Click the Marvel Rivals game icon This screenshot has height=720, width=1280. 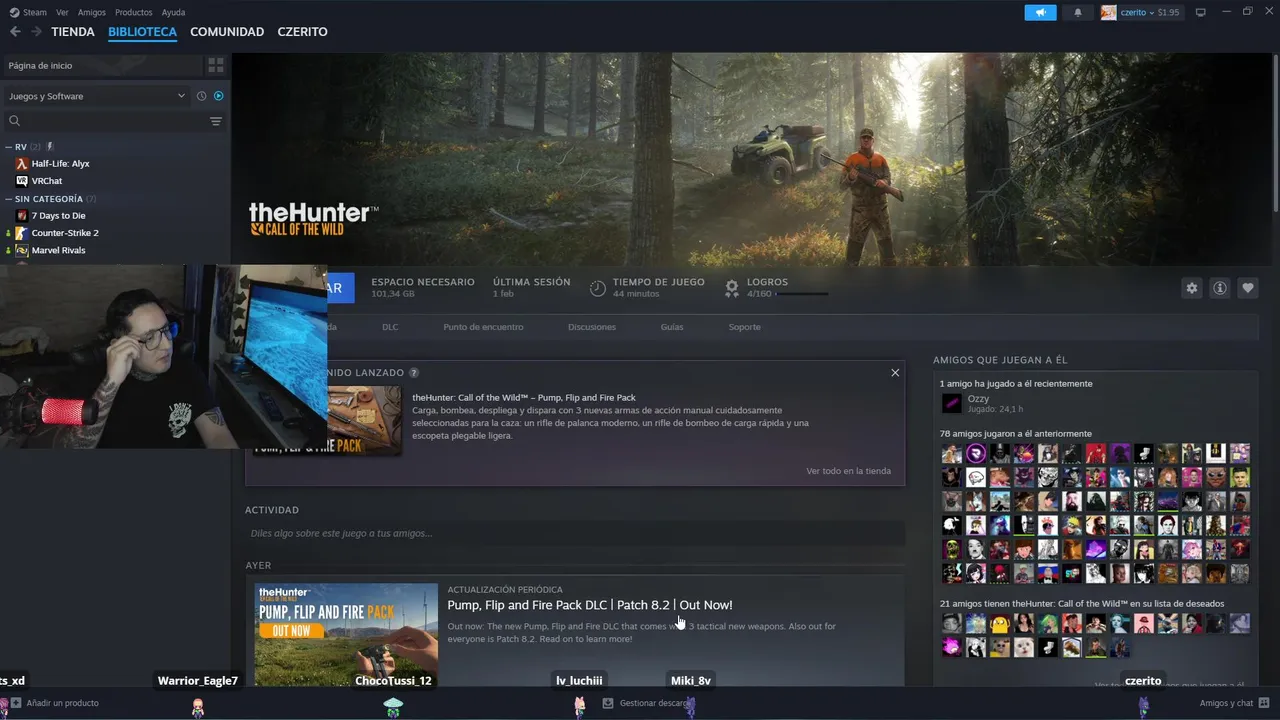pos(22,250)
